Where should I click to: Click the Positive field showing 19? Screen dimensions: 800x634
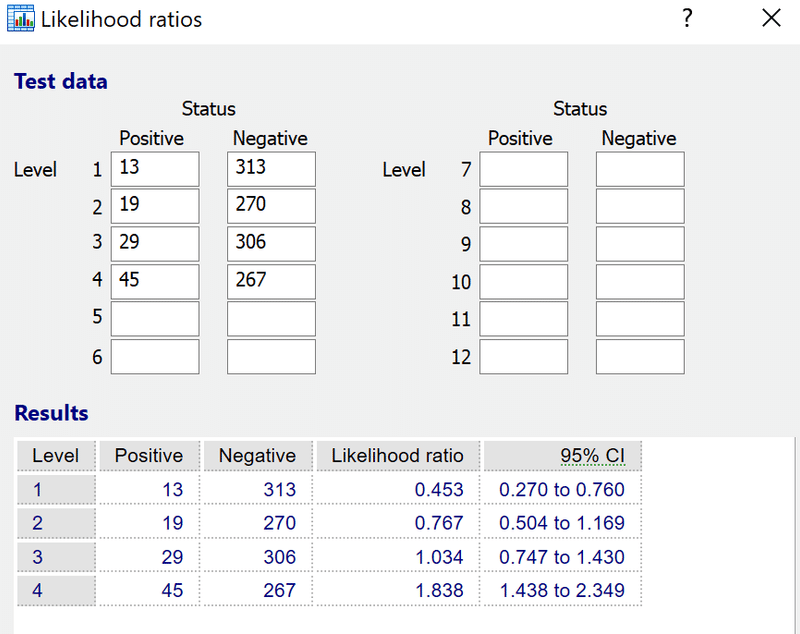154,206
